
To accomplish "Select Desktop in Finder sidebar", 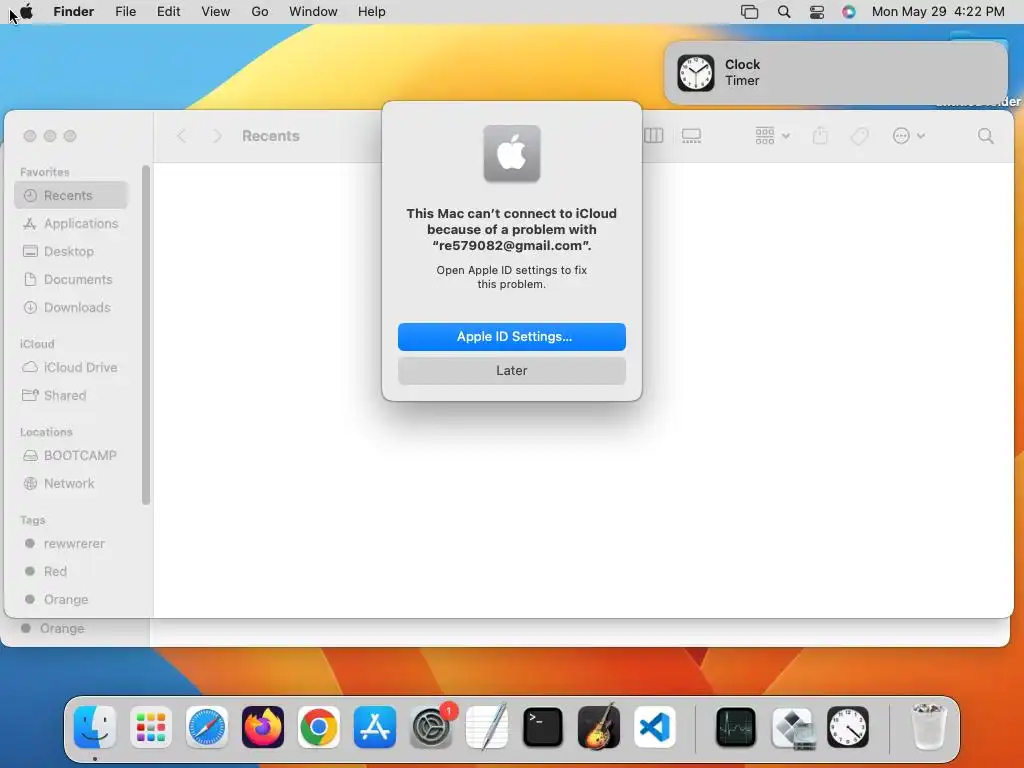I will (x=71, y=251).
